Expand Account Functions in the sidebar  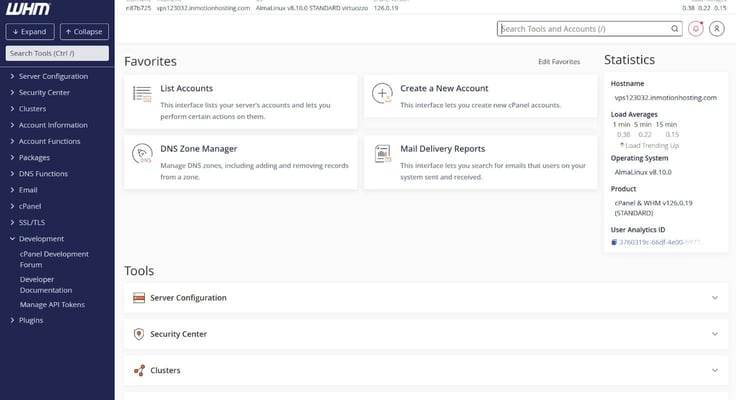point(12,141)
